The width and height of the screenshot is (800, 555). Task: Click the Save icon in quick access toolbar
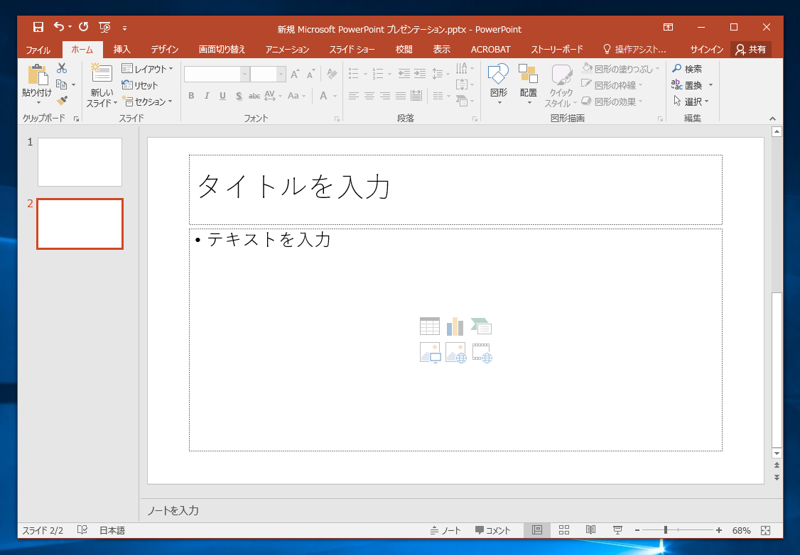[x=38, y=27]
